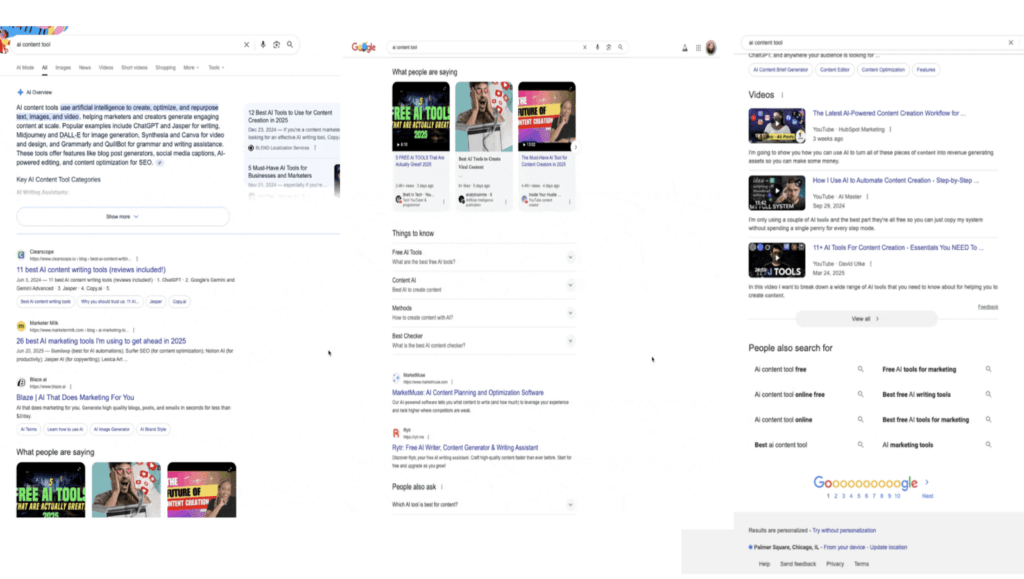Click the Google logo in middle panel
Image resolution: width=1024 pixels, height=579 pixels.
(x=363, y=47)
